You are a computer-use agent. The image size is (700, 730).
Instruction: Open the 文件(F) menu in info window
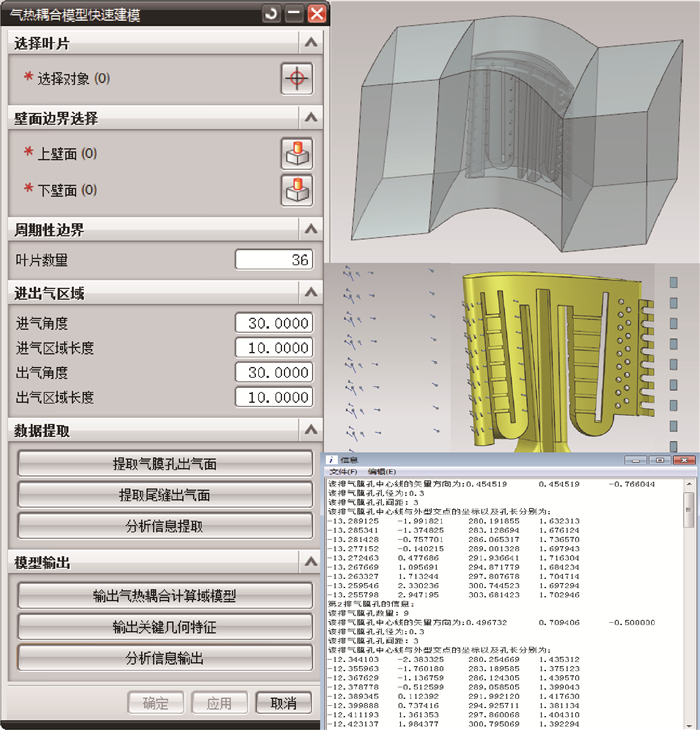tap(343, 471)
